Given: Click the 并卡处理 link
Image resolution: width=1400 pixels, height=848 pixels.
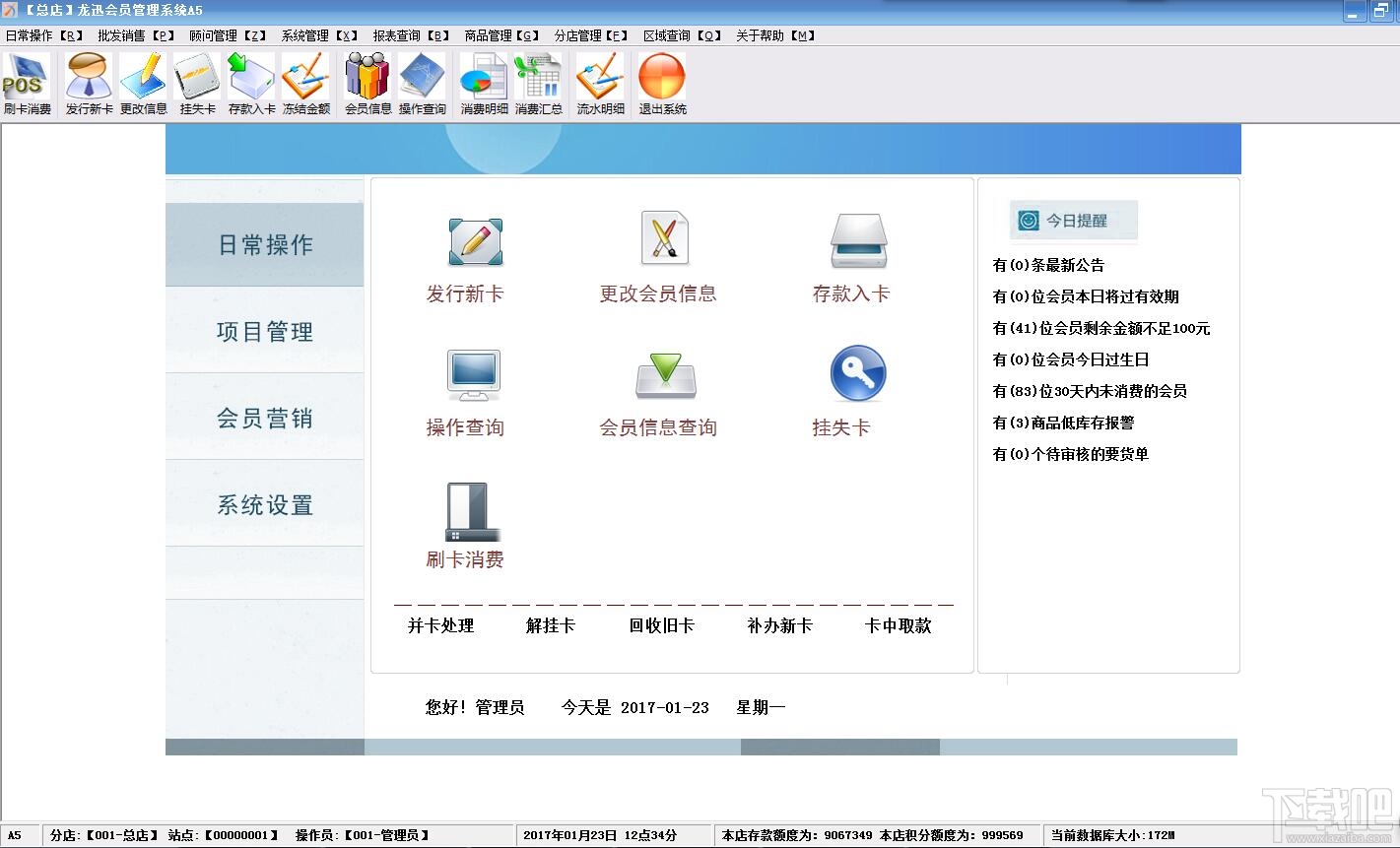Looking at the screenshot, I should coord(441,625).
